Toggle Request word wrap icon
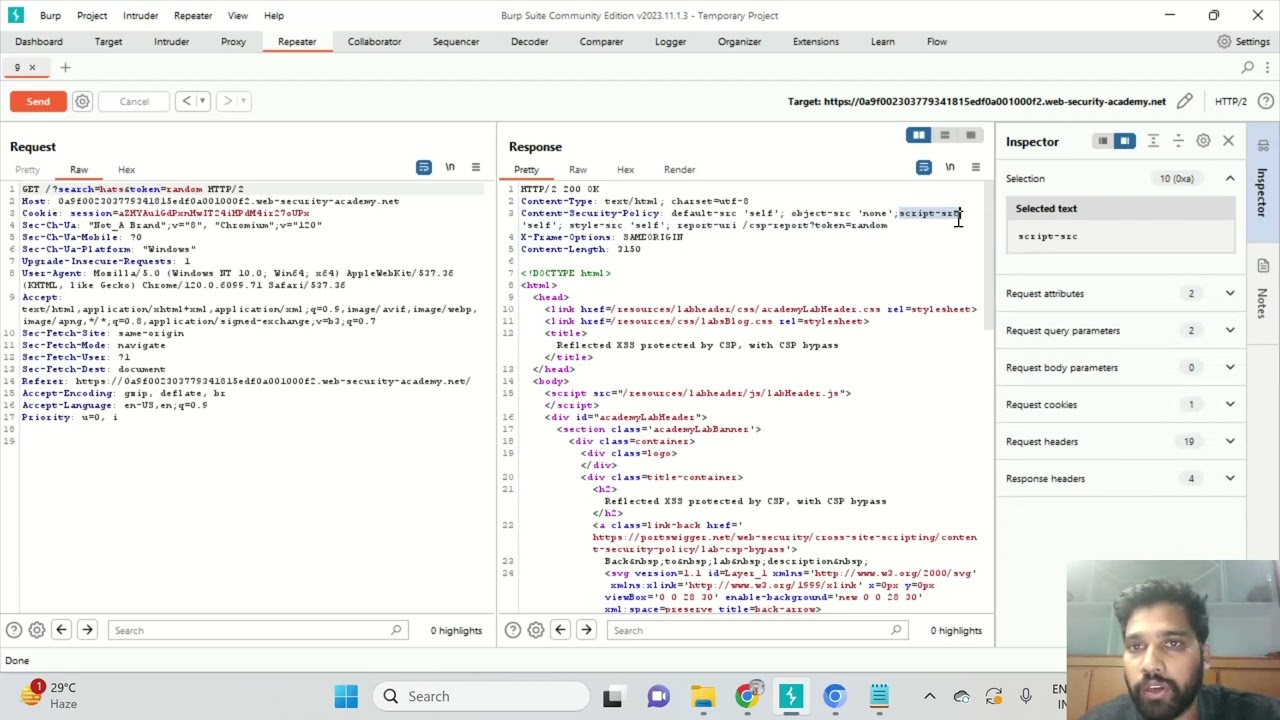1280x720 pixels. point(424,167)
